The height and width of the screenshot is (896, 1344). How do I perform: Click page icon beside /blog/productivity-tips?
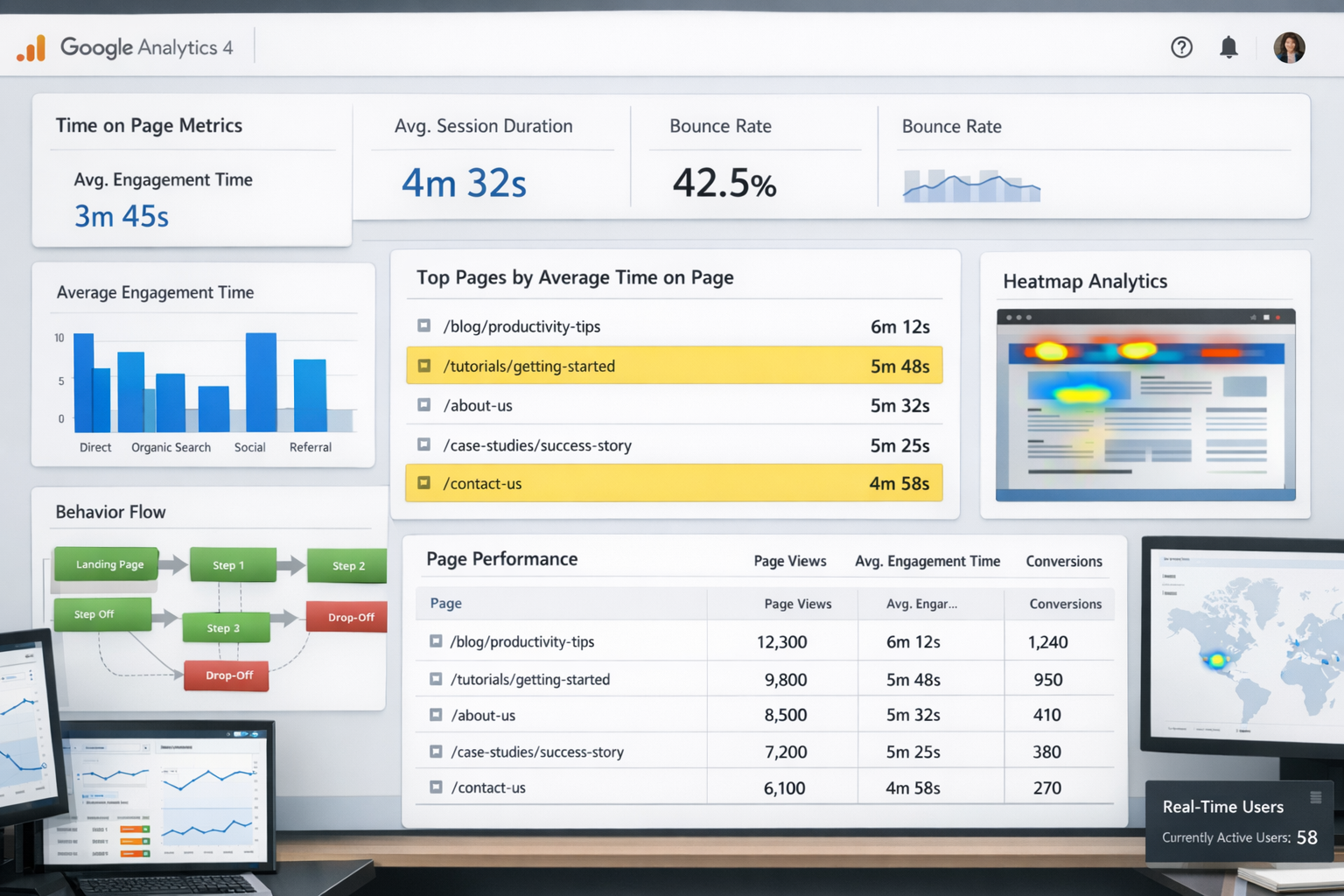423,325
